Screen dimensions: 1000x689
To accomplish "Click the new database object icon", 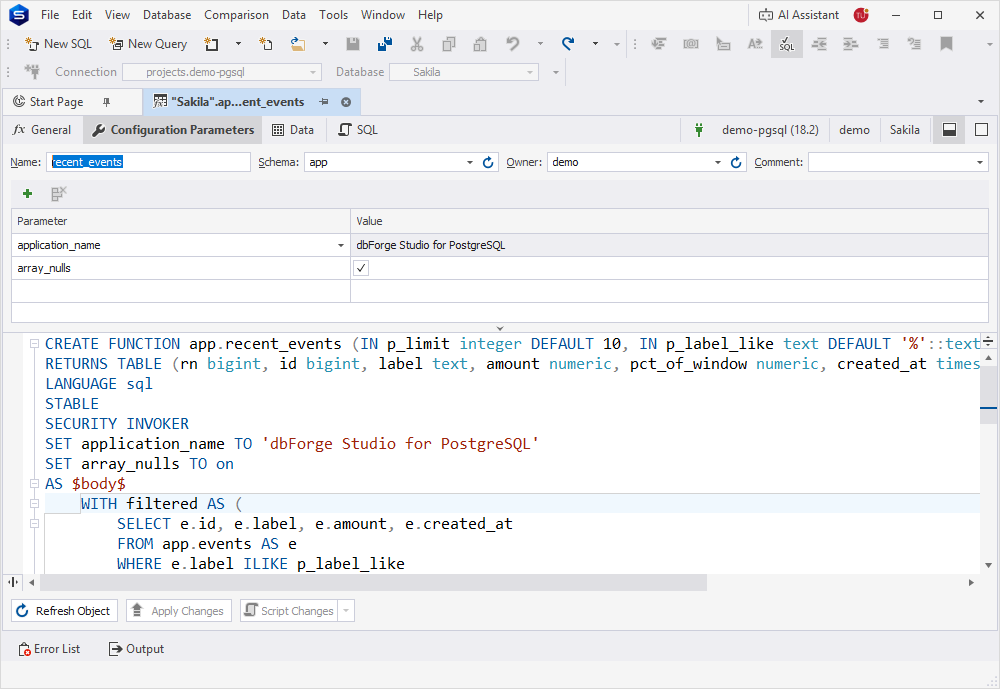I will (211, 44).
